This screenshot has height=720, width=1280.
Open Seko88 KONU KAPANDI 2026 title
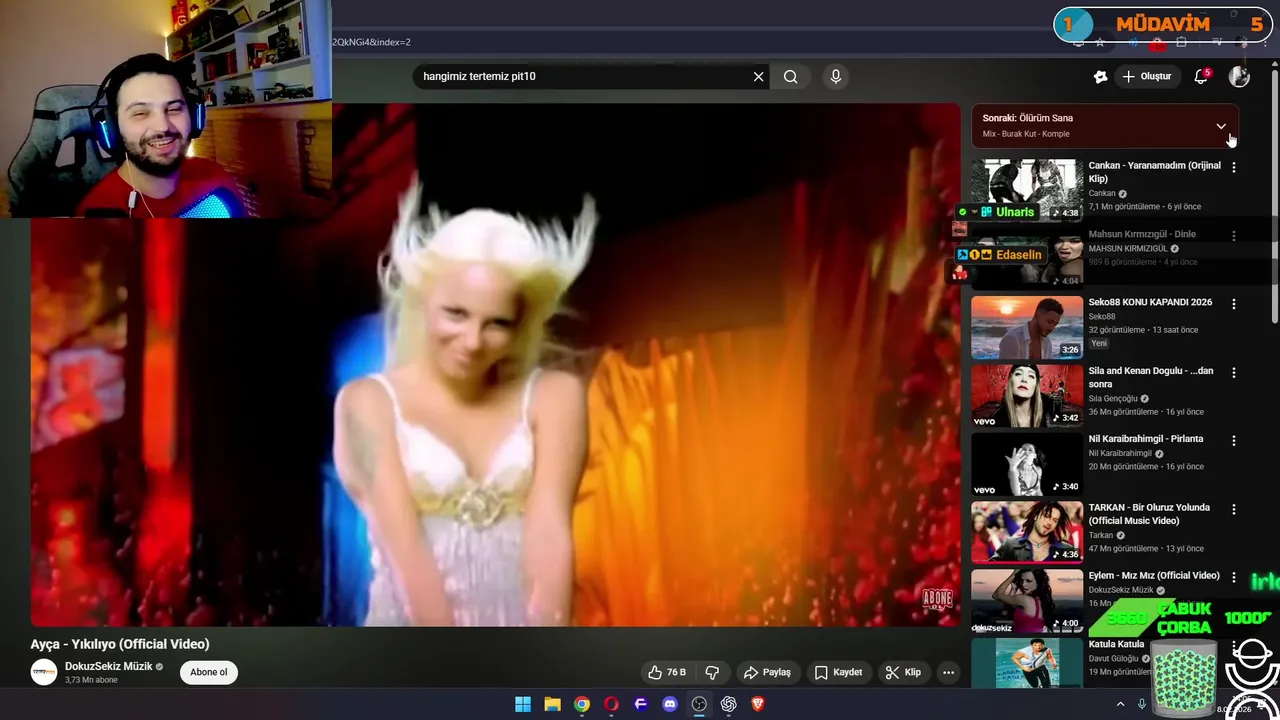(1150, 302)
